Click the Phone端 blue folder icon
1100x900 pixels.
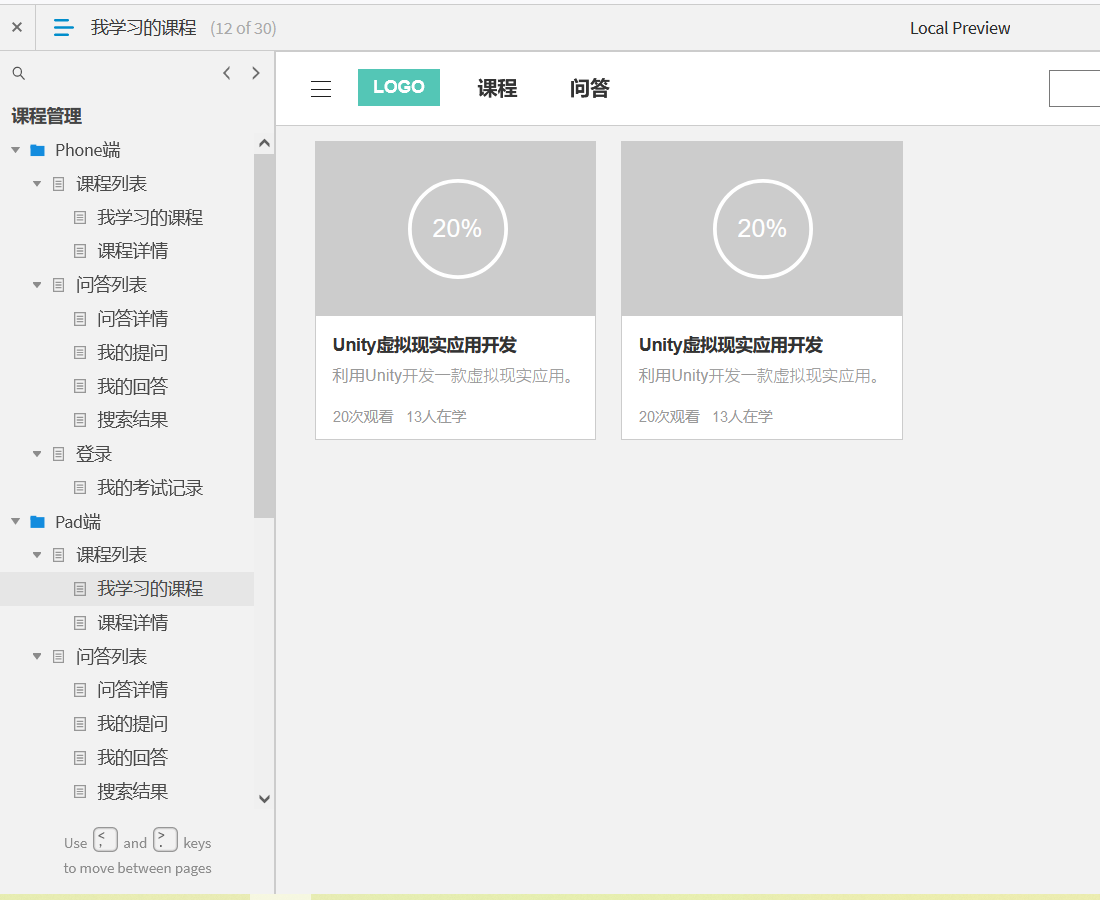click(x=38, y=150)
